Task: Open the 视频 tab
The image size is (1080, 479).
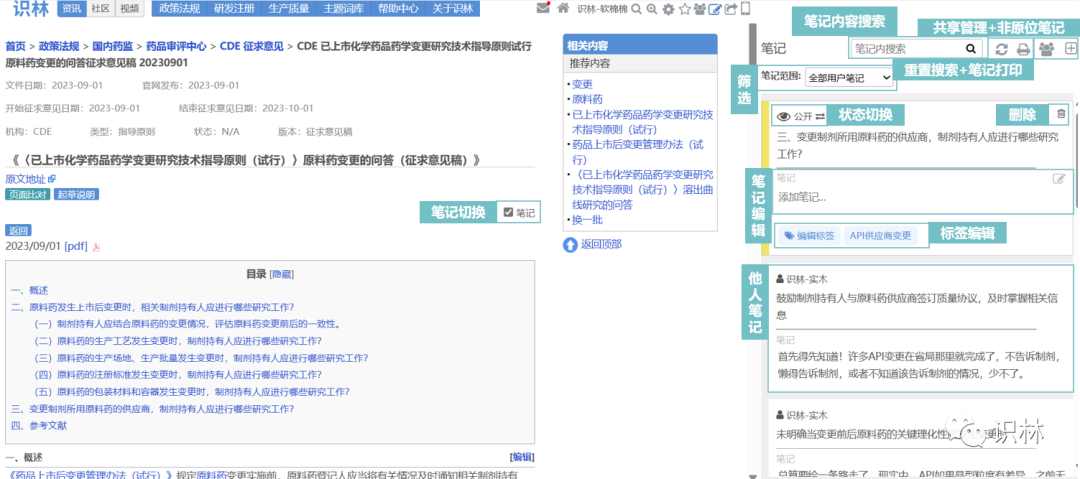Action: 129,9
